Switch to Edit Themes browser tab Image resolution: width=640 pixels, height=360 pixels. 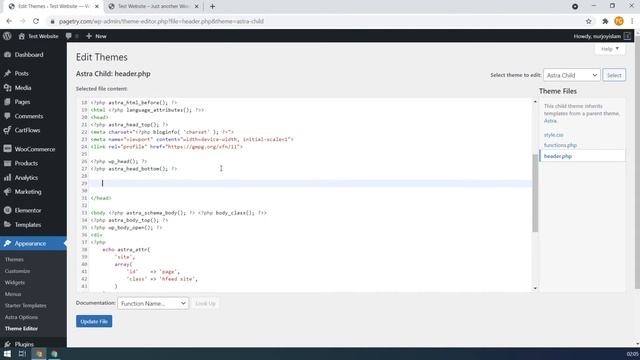coord(53,7)
